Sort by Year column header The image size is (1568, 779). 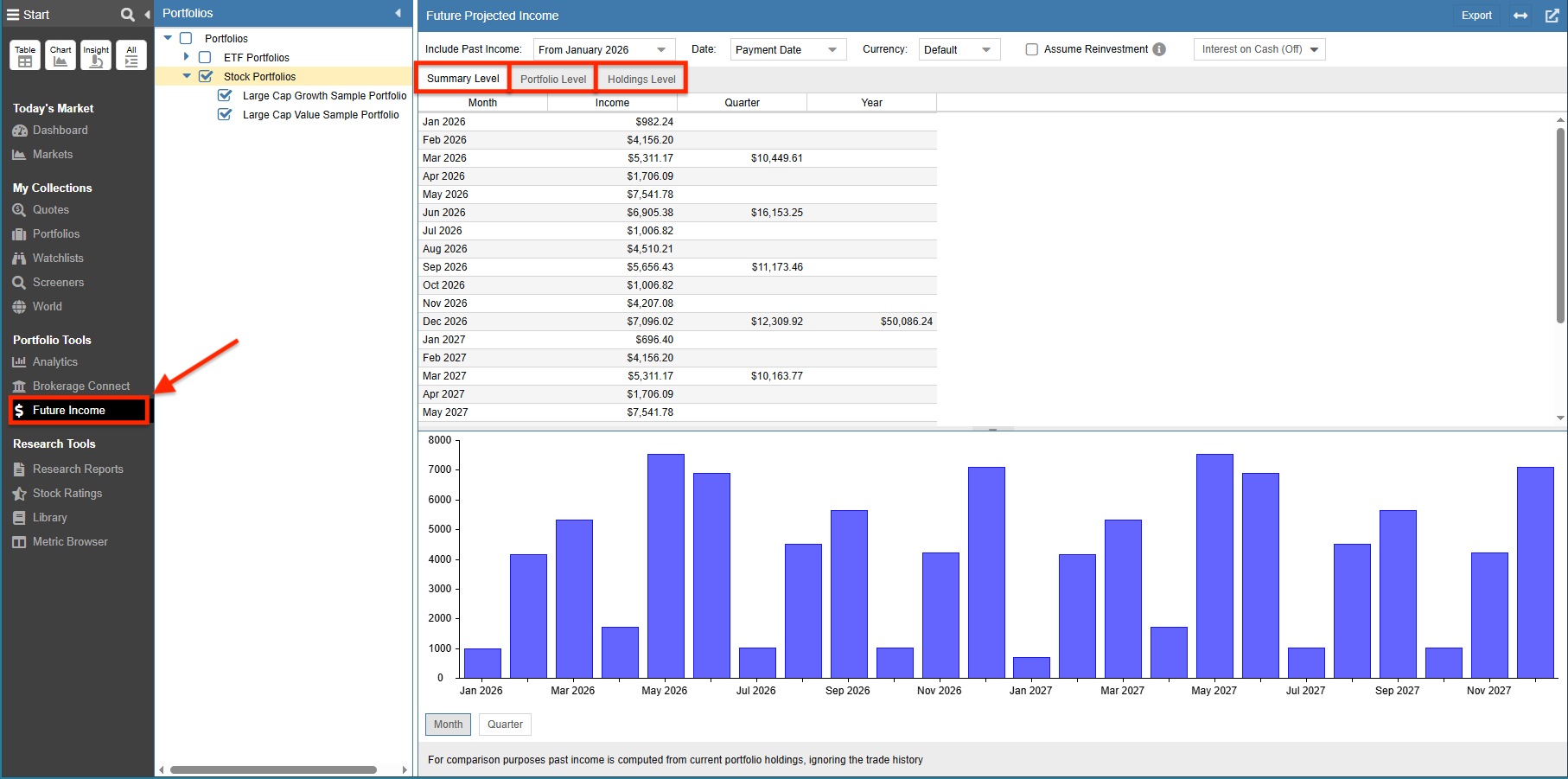pyautogui.click(x=871, y=103)
